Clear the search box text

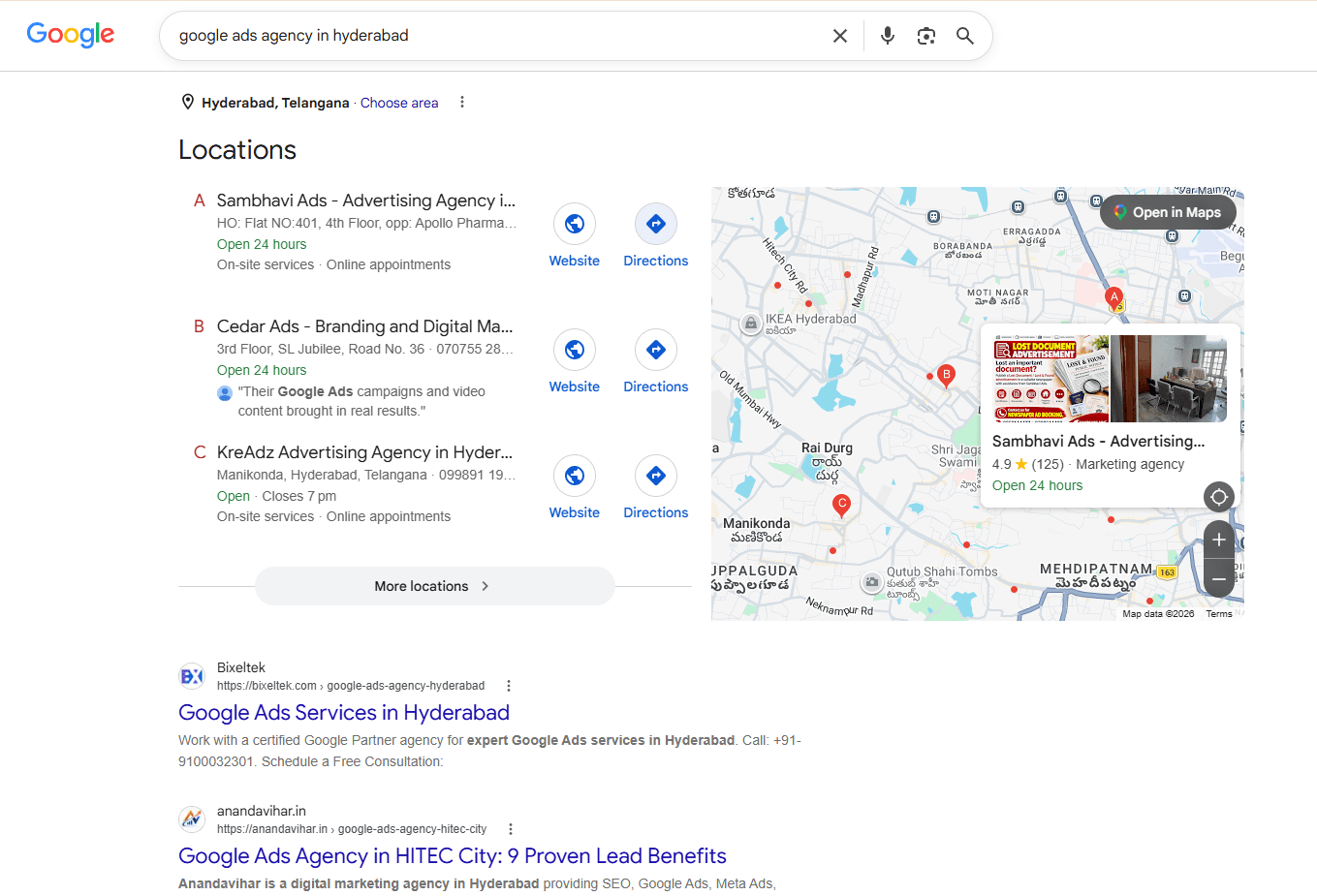[840, 36]
